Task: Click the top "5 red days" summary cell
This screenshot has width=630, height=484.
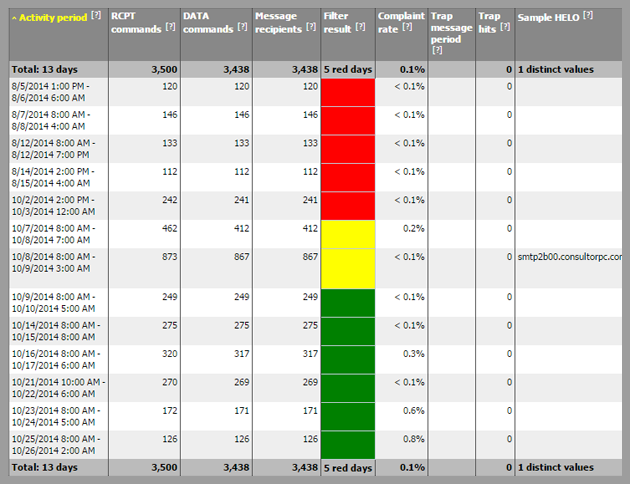Action: coord(348,69)
